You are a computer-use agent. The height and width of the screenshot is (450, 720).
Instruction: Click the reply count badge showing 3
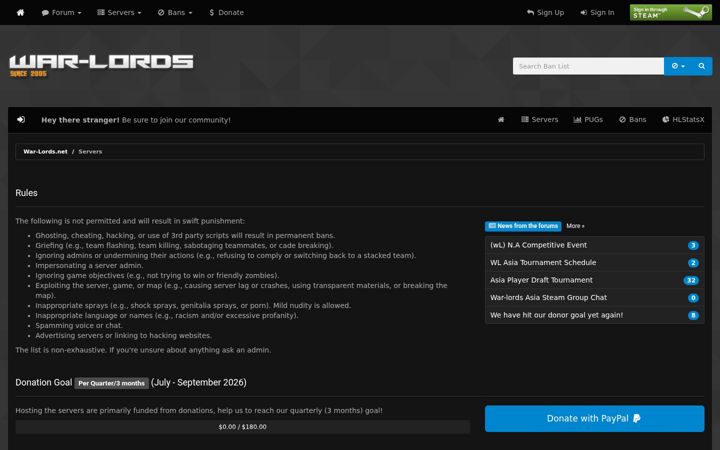pyautogui.click(x=693, y=245)
